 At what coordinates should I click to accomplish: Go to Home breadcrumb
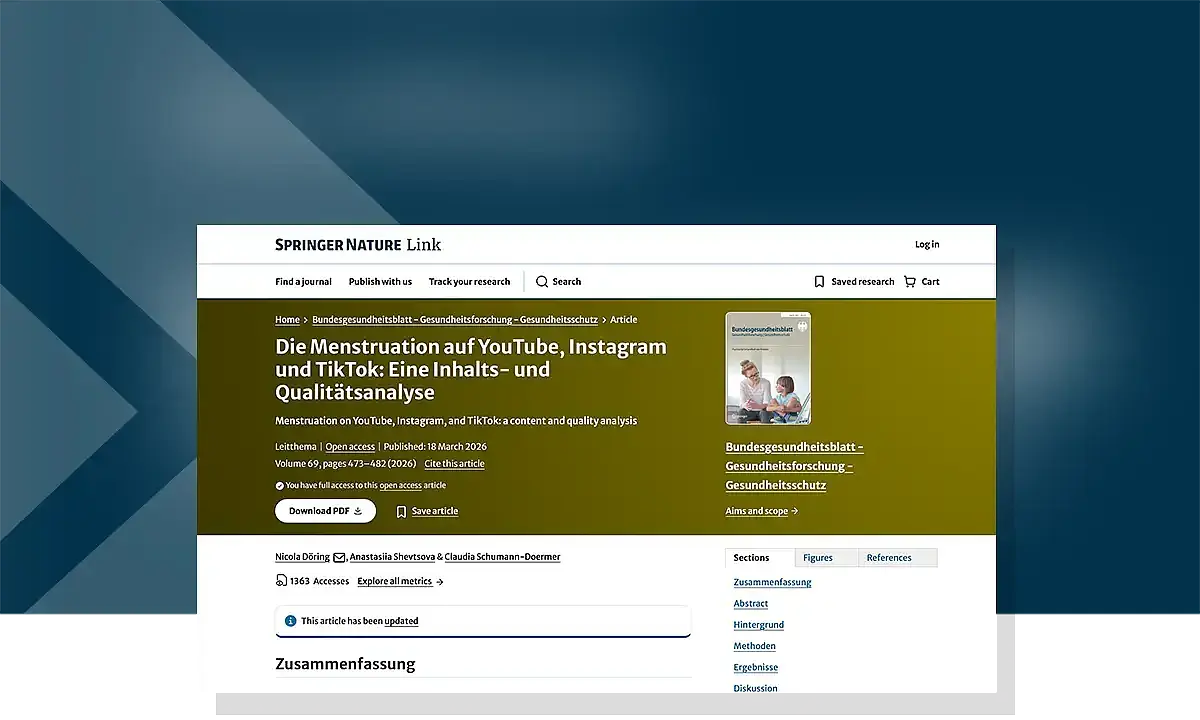tap(287, 320)
